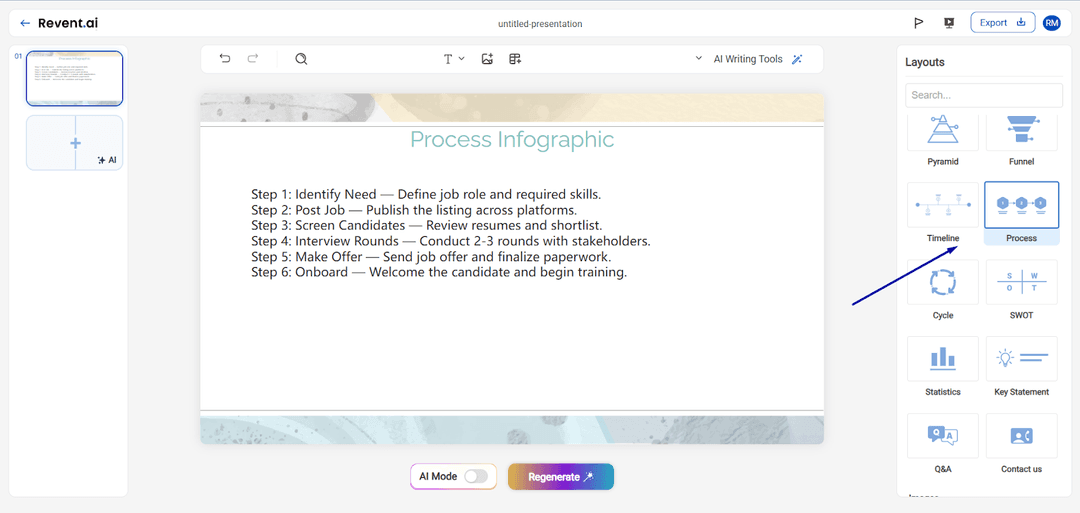This screenshot has height=513, width=1080.
Task: Insert a table with the table icon
Action: tap(515, 59)
